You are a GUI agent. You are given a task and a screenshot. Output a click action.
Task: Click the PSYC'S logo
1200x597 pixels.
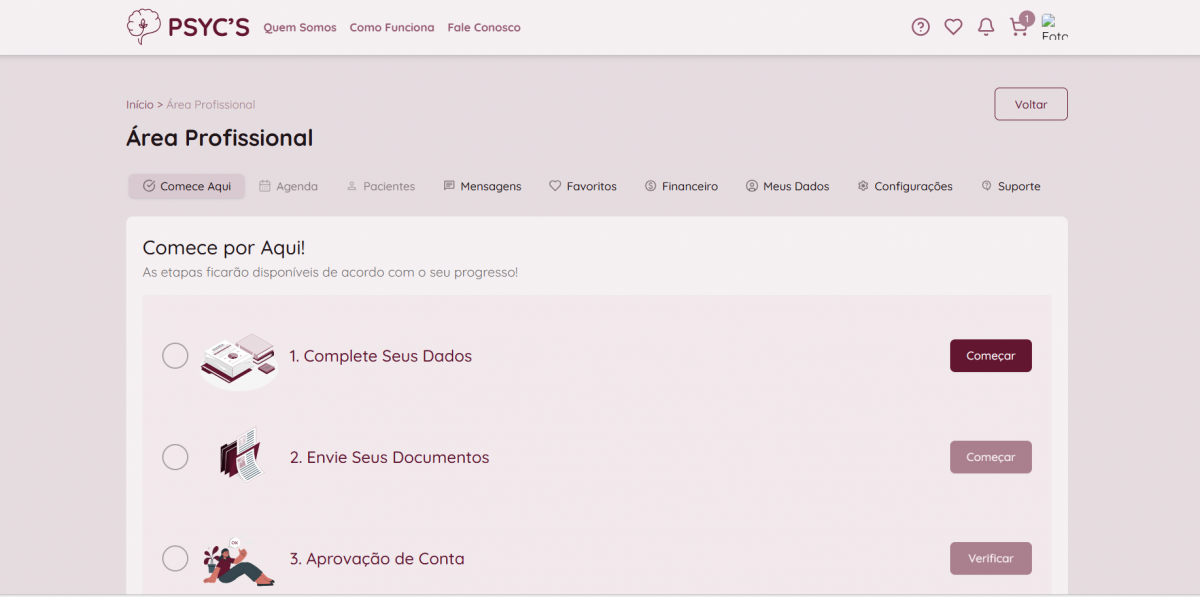click(x=187, y=27)
